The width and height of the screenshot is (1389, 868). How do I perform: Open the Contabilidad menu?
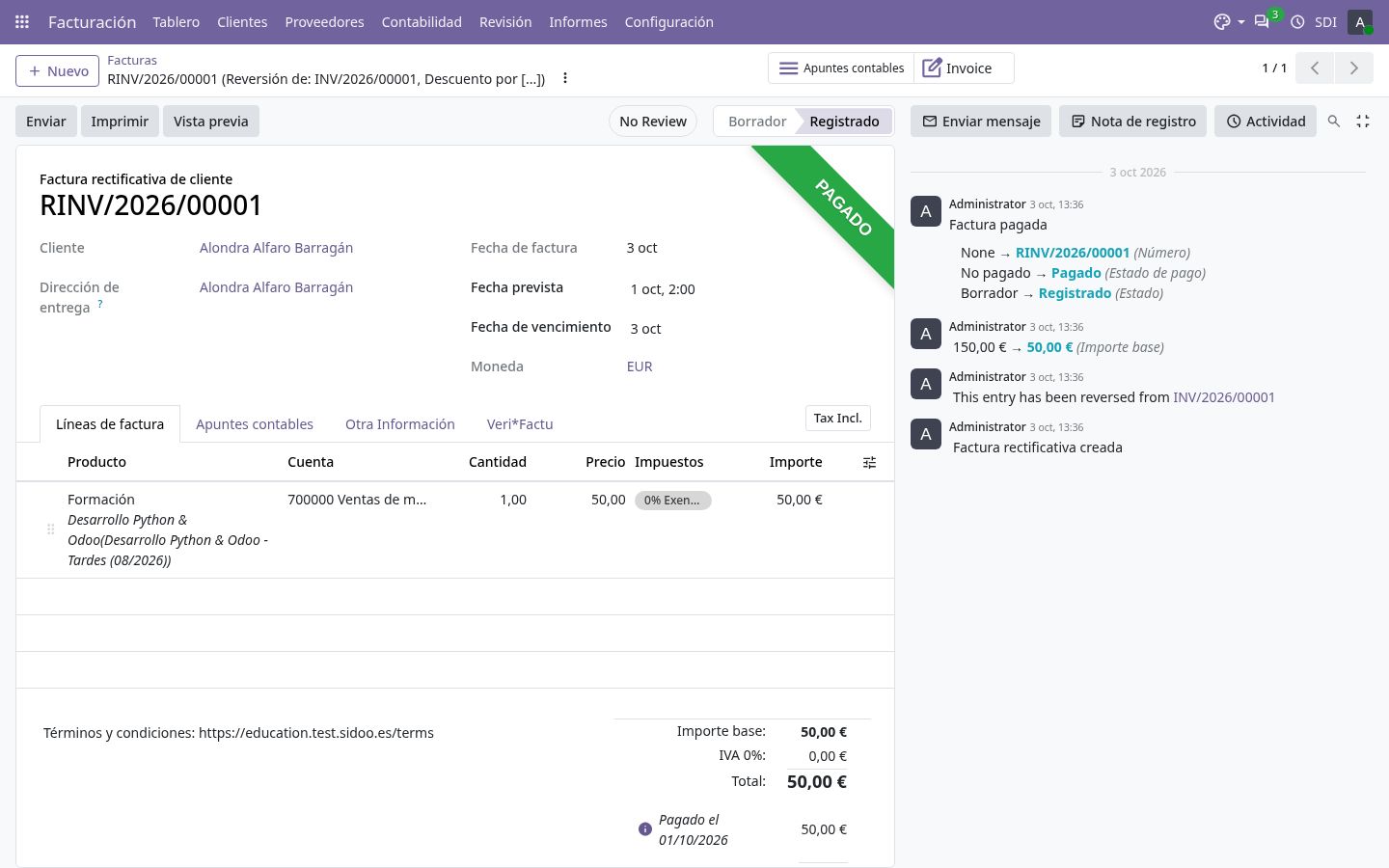[x=422, y=21]
